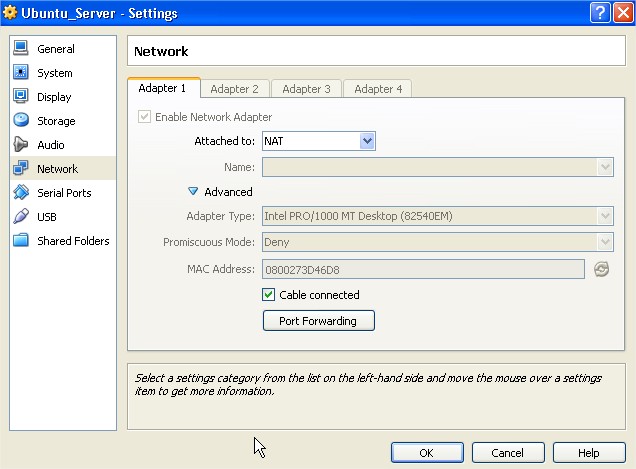Screen dimensions: 636x469
Task: Click the General settings icon in sidebar
Action: 20,49
